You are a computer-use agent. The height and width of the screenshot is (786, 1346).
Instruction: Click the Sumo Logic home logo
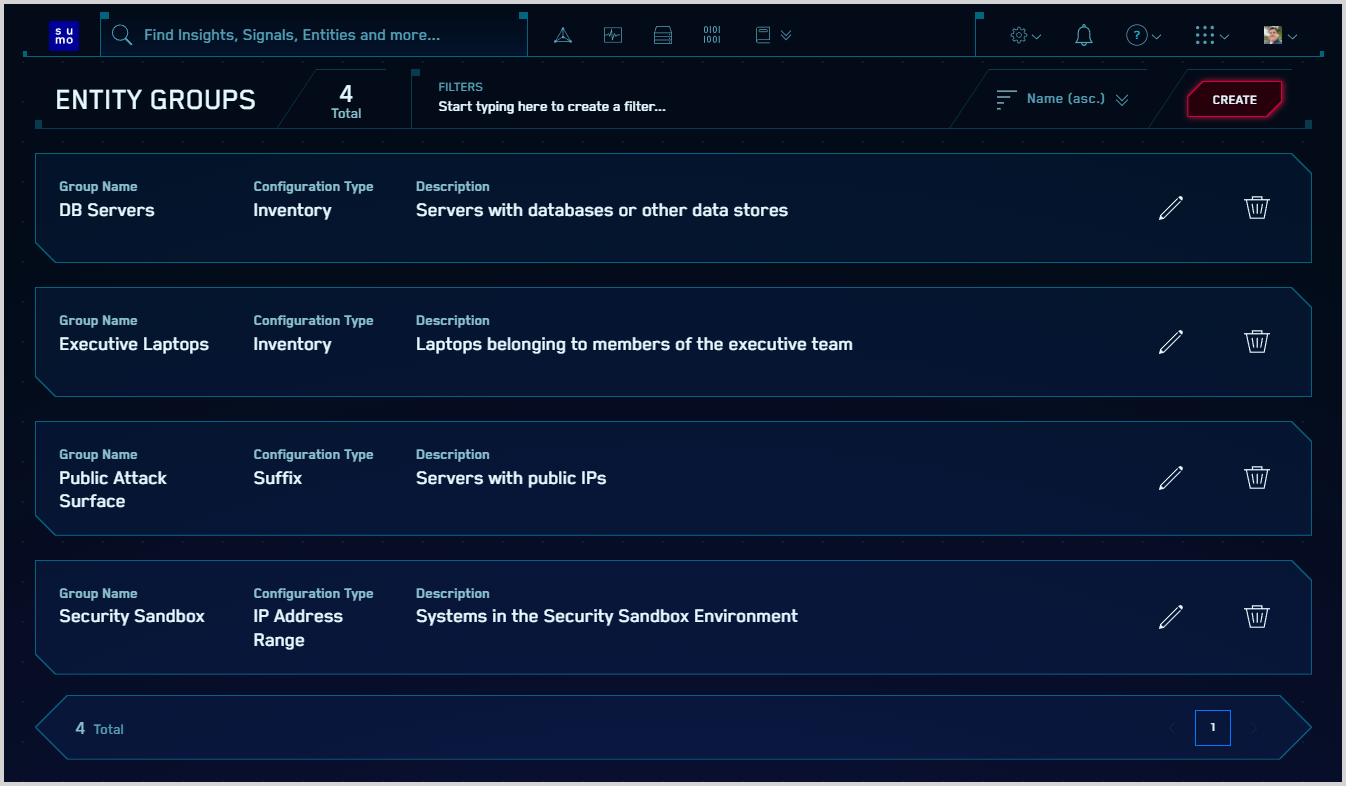click(x=64, y=36)
